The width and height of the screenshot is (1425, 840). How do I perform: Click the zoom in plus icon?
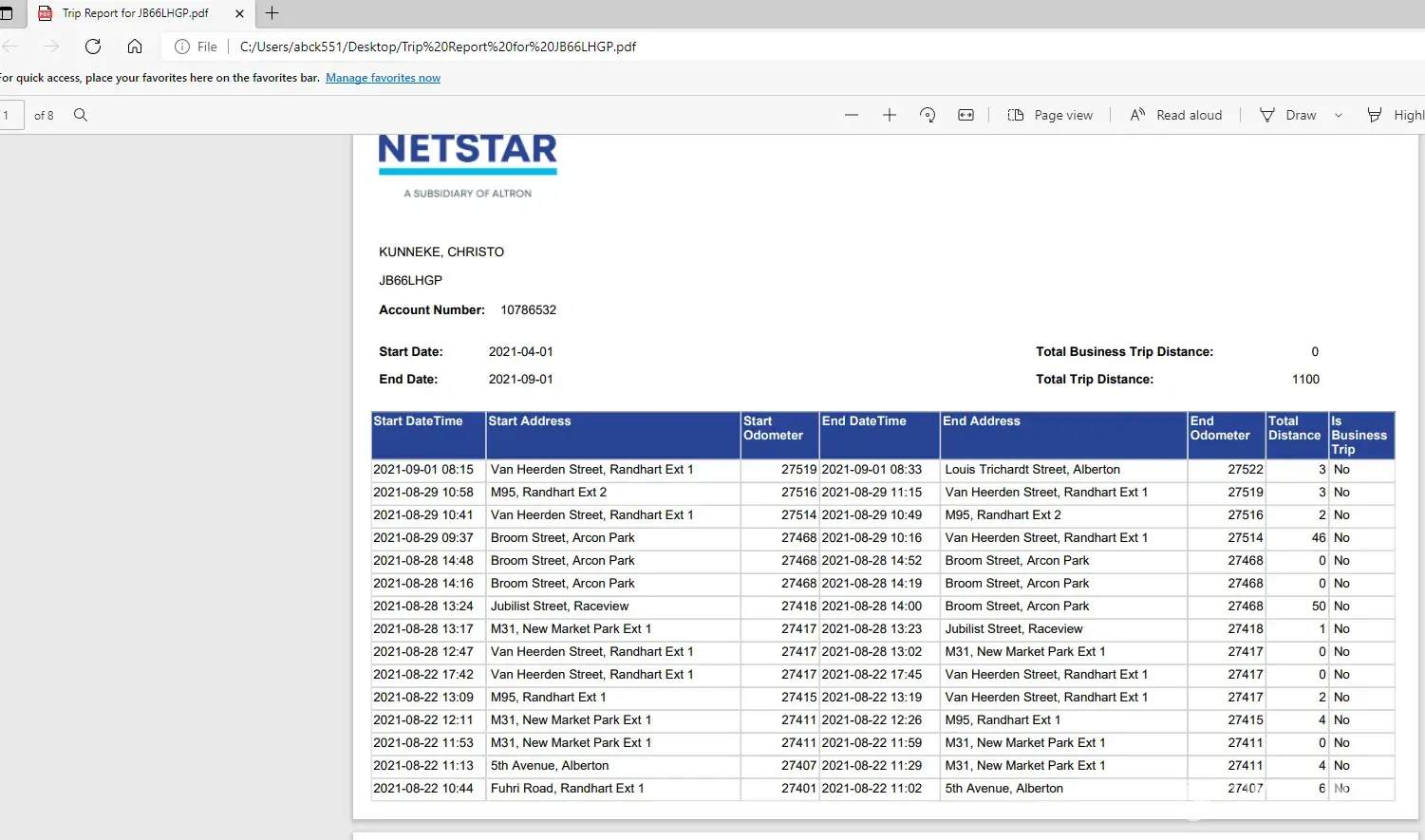pos(889,115)
